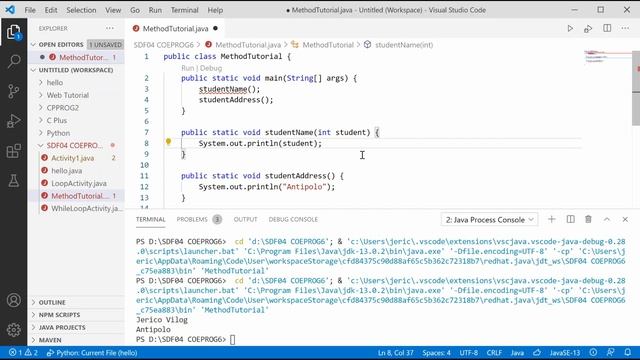Image resolution: width=640 pixels, height=360 pixels.
Task: Open the File menu
Action: (x=30, y=10)
